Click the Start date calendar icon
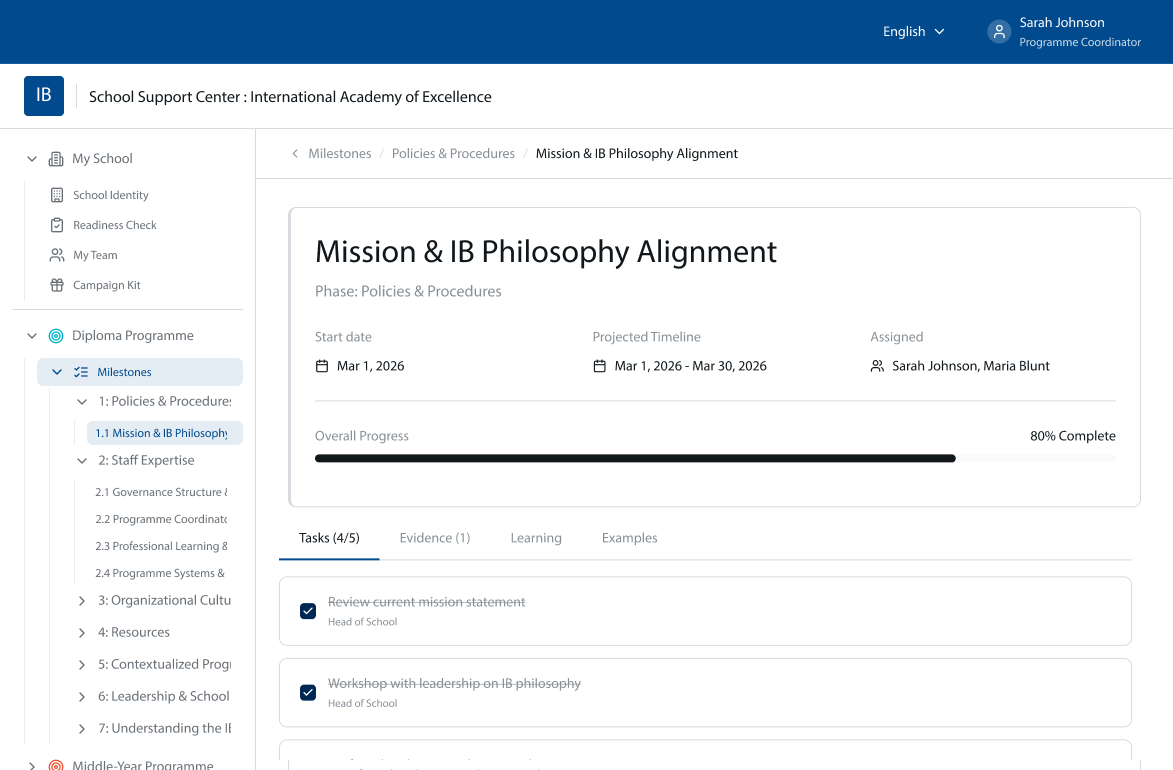Viewport: 1173px width, 770px height. tap(322, 366)
